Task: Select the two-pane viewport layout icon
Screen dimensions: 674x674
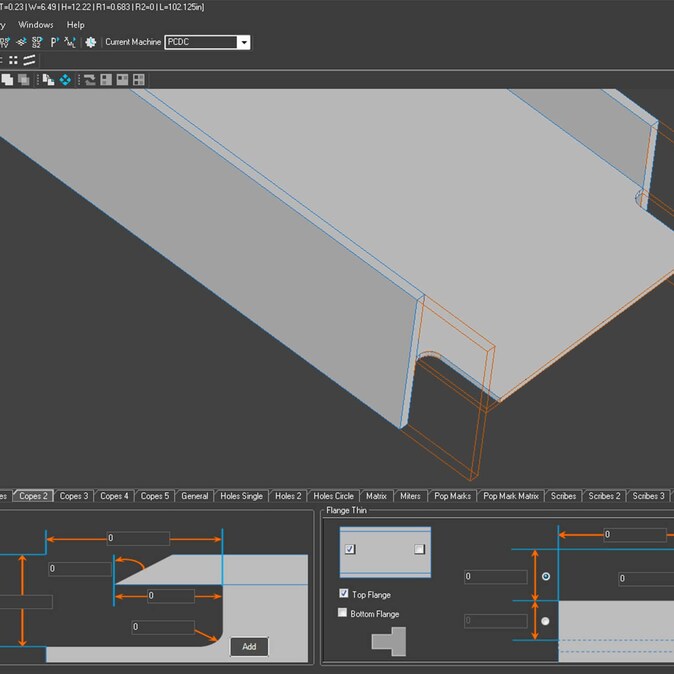Action: tap(122, 80)
